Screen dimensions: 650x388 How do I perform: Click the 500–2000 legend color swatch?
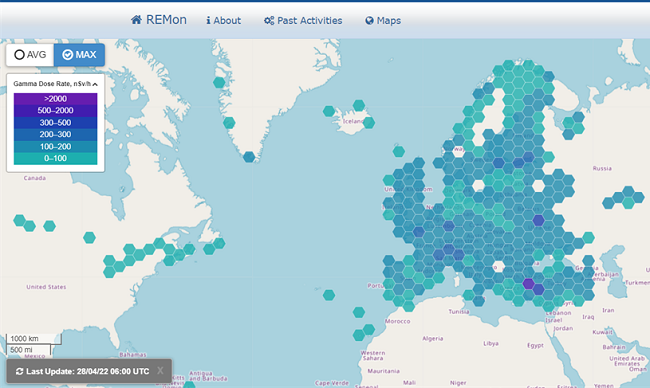point(56,110)
